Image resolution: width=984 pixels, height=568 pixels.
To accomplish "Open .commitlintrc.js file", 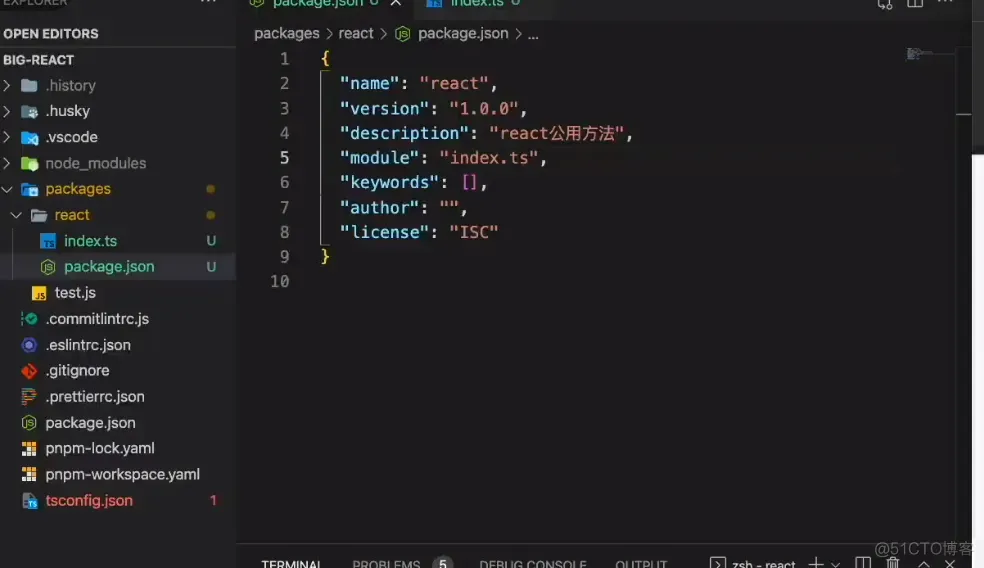I will [97, 319].
